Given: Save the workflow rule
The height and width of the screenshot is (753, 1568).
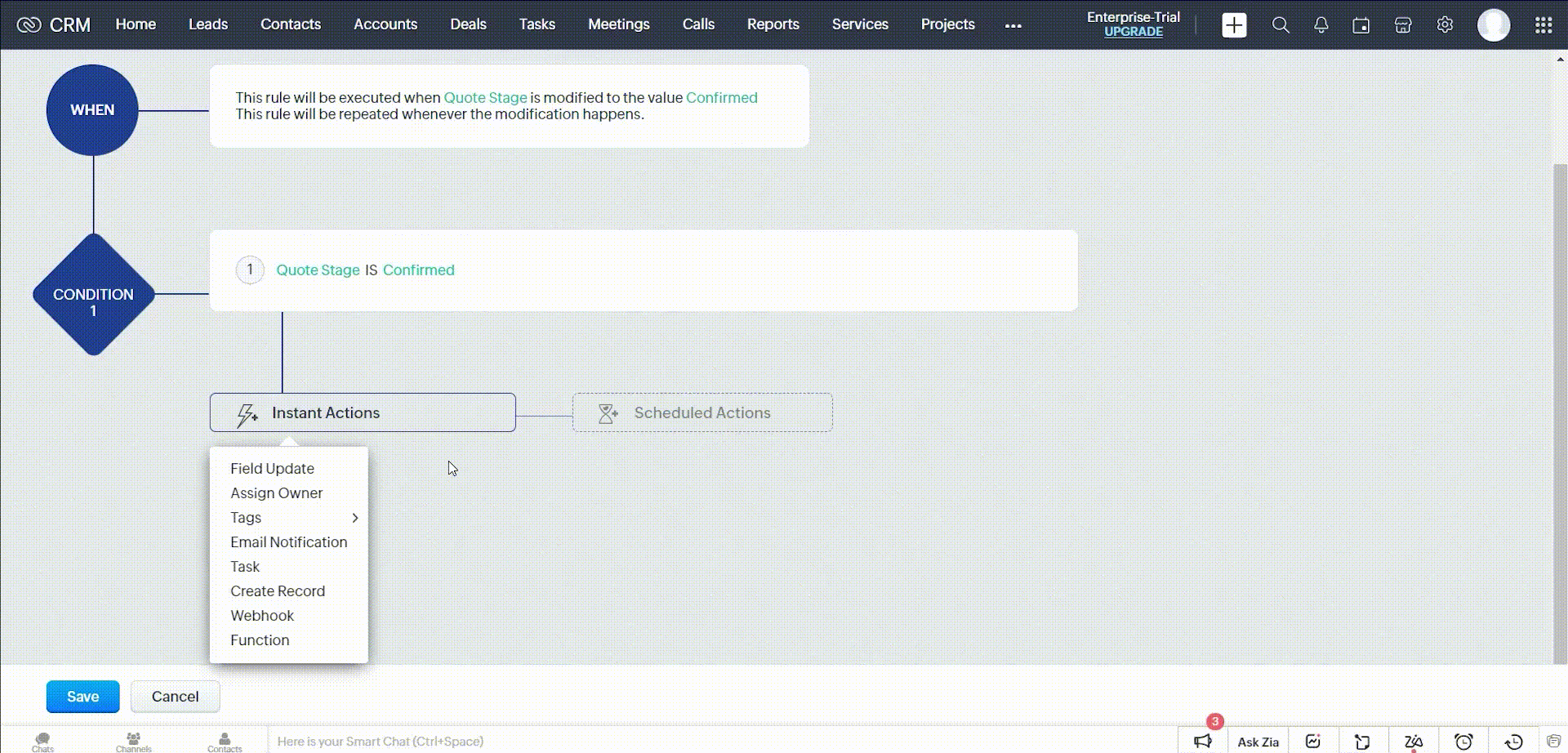Looking at the screenshot, I should pyautogui.click(x=82, y=697).
